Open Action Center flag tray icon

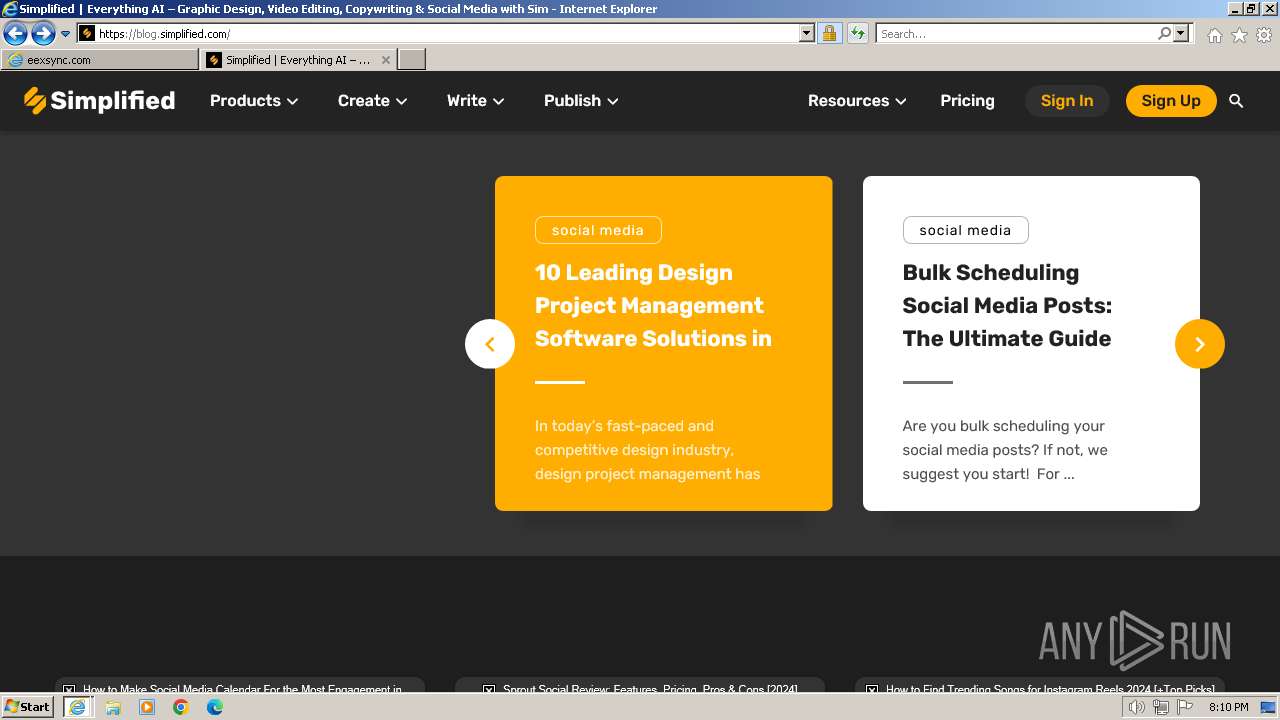click(x=1186, y=707)
